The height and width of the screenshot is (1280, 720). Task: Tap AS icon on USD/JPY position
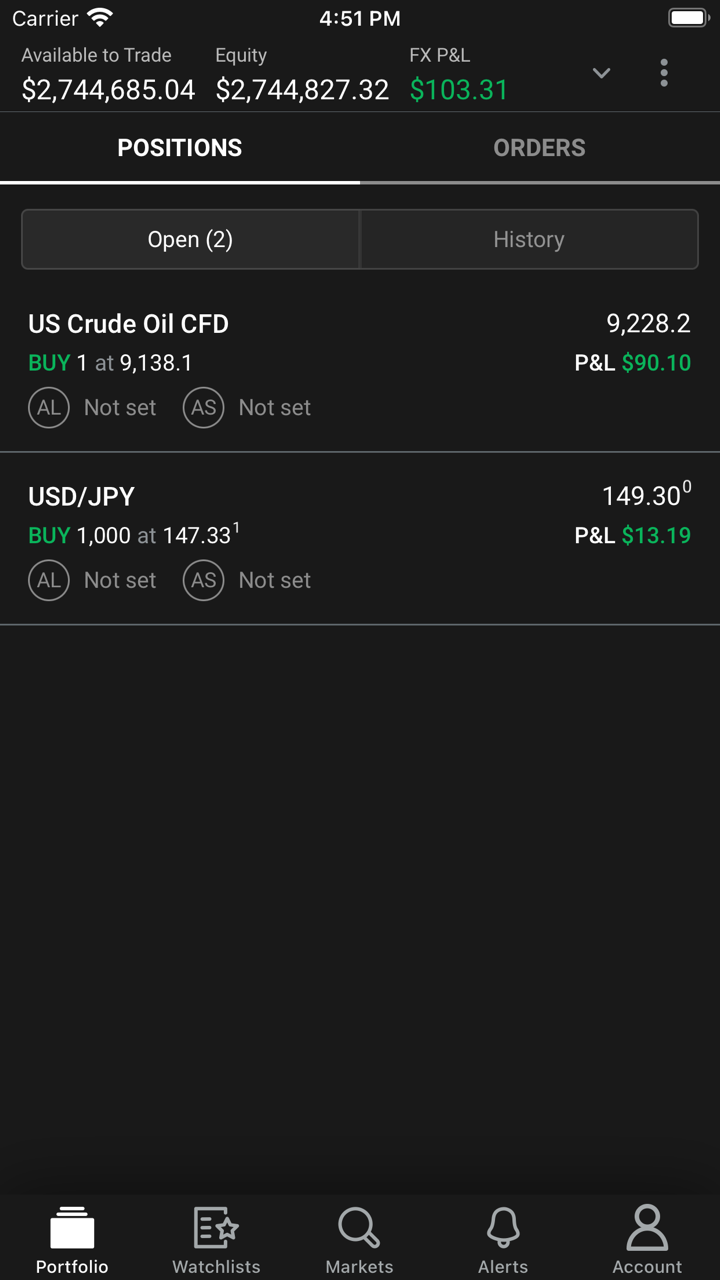tap(203, 580)
